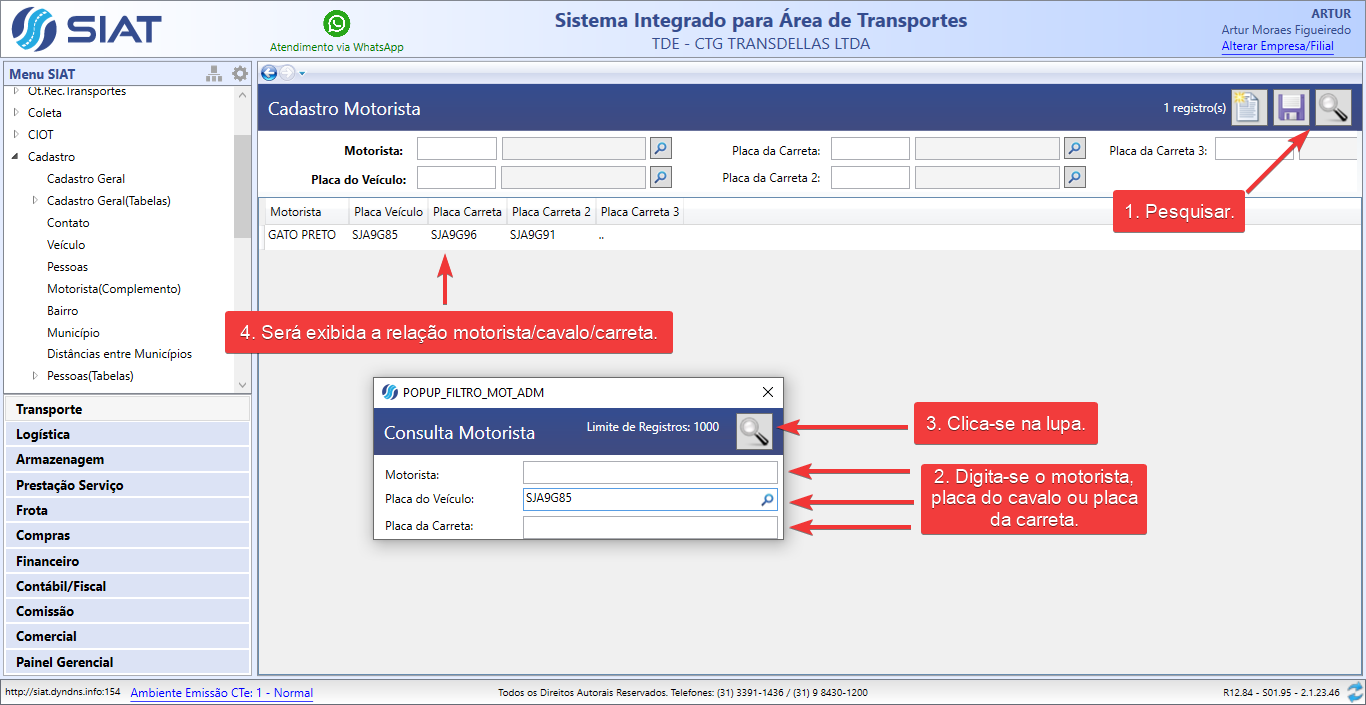The image size is (1366, 705).
Task: Click the back navigation arrow
Action: click(x=268, y=72)
